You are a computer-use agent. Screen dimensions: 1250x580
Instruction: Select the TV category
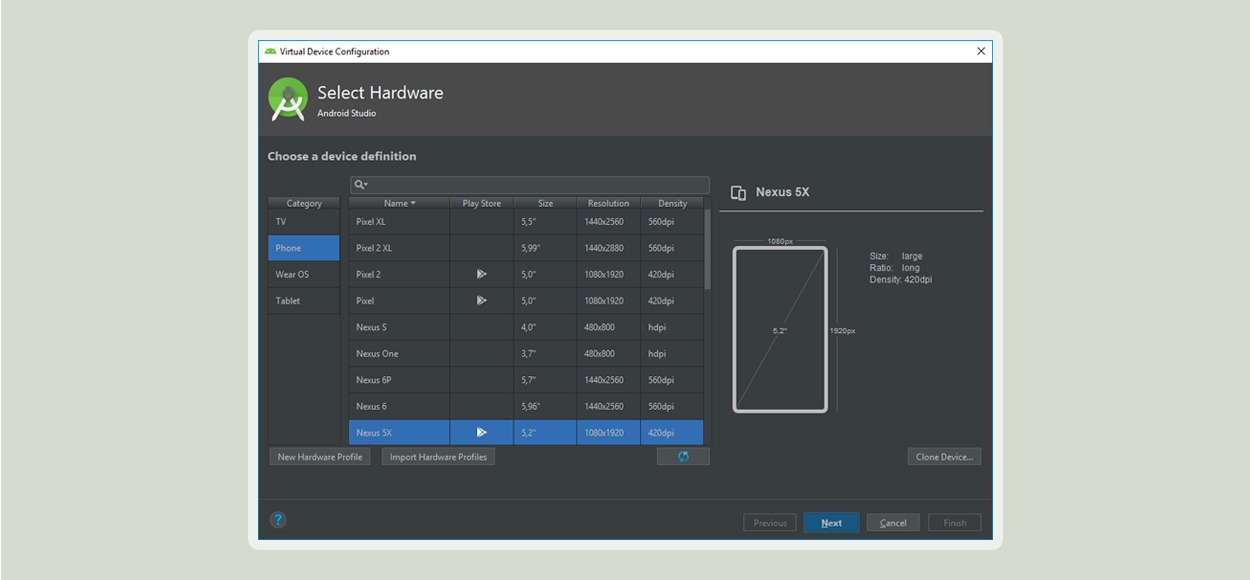tap(304, 222)
